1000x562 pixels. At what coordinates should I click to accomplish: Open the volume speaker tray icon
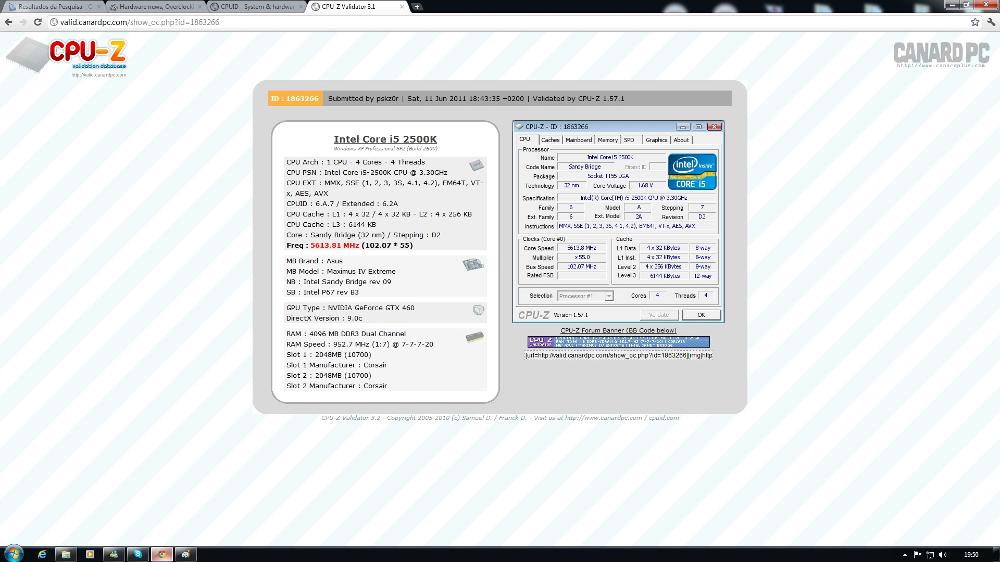[x=943, y=555]
